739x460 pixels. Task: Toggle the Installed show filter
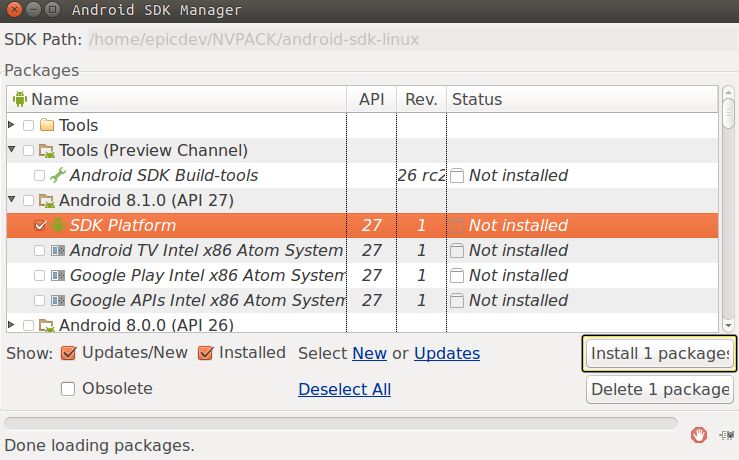coord(205,353)
